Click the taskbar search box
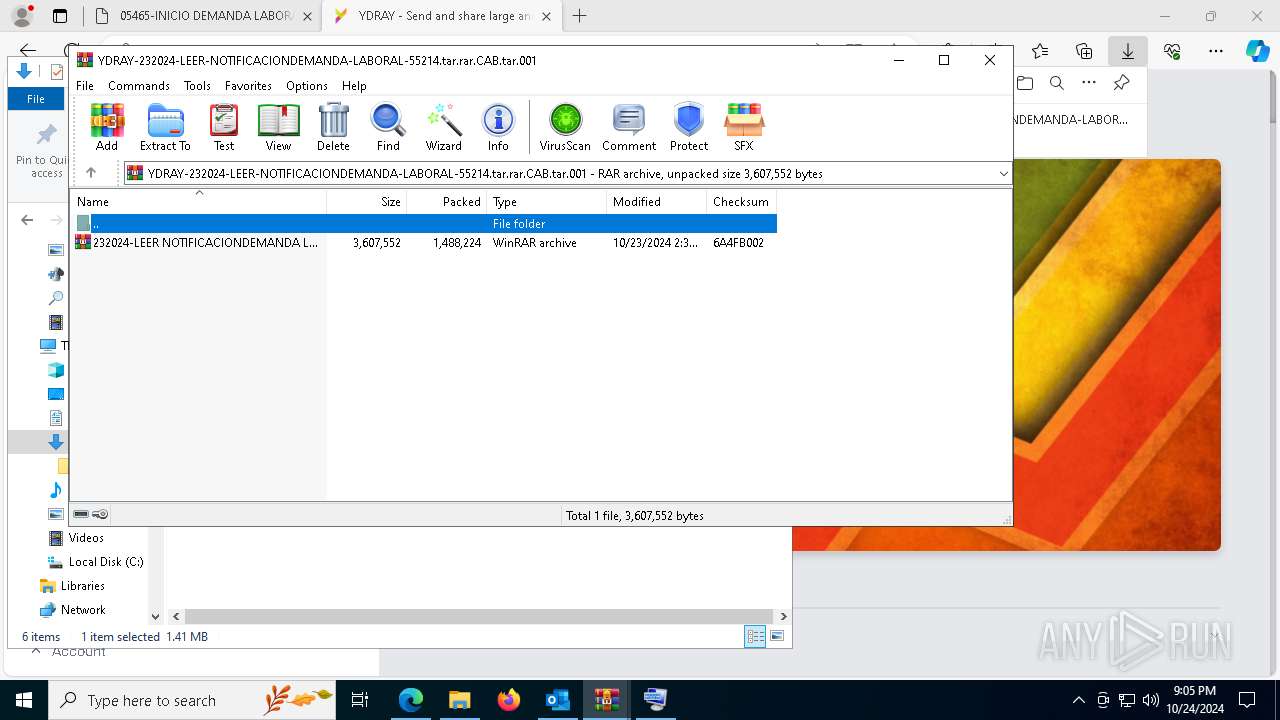Image resolution: width=1280 pixels, height=720 pixels. point(192,700)
